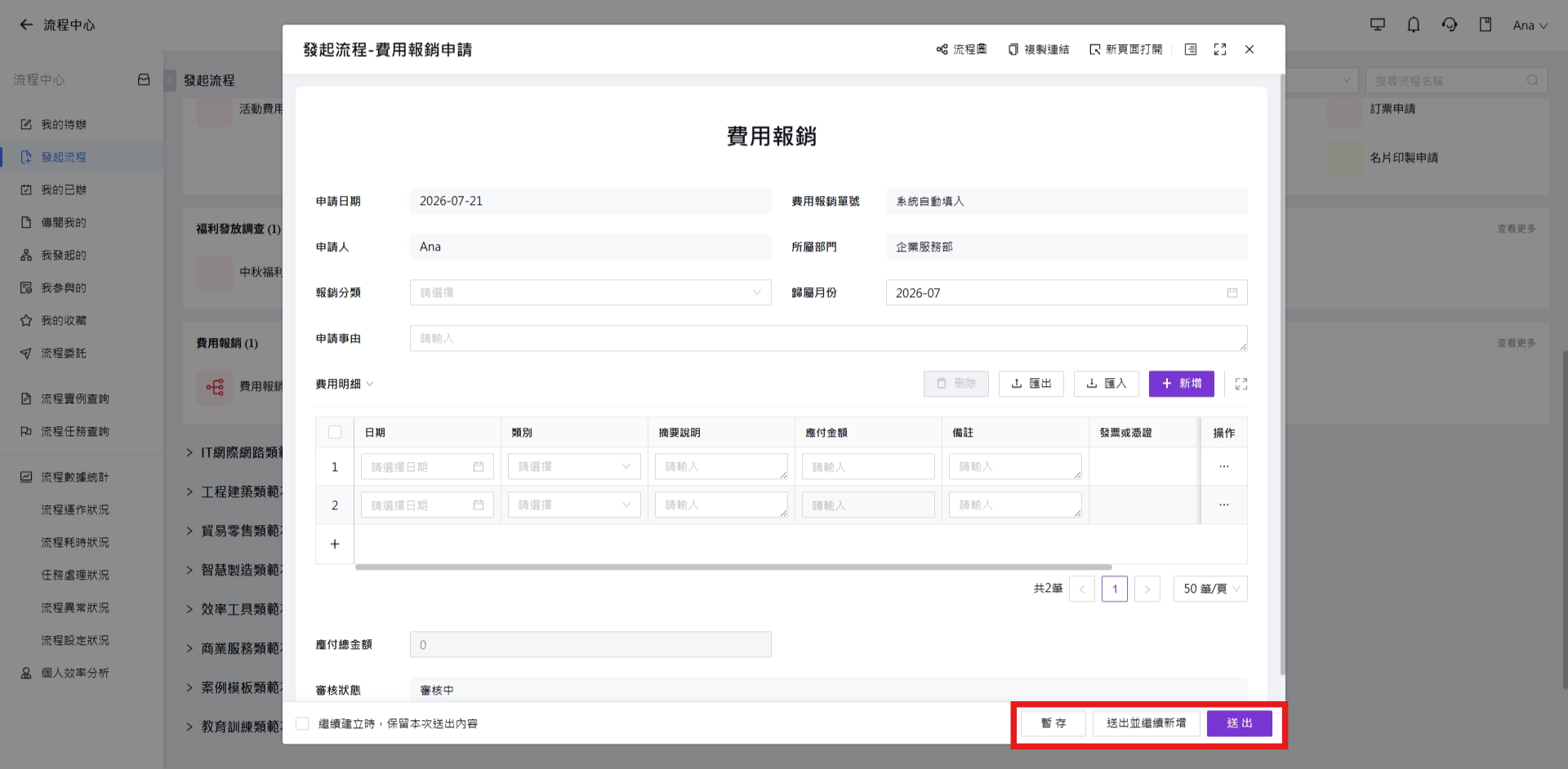Screen dimensions: 1568x769
Task: Save draft with 暫存 button
Action: 1053,723
